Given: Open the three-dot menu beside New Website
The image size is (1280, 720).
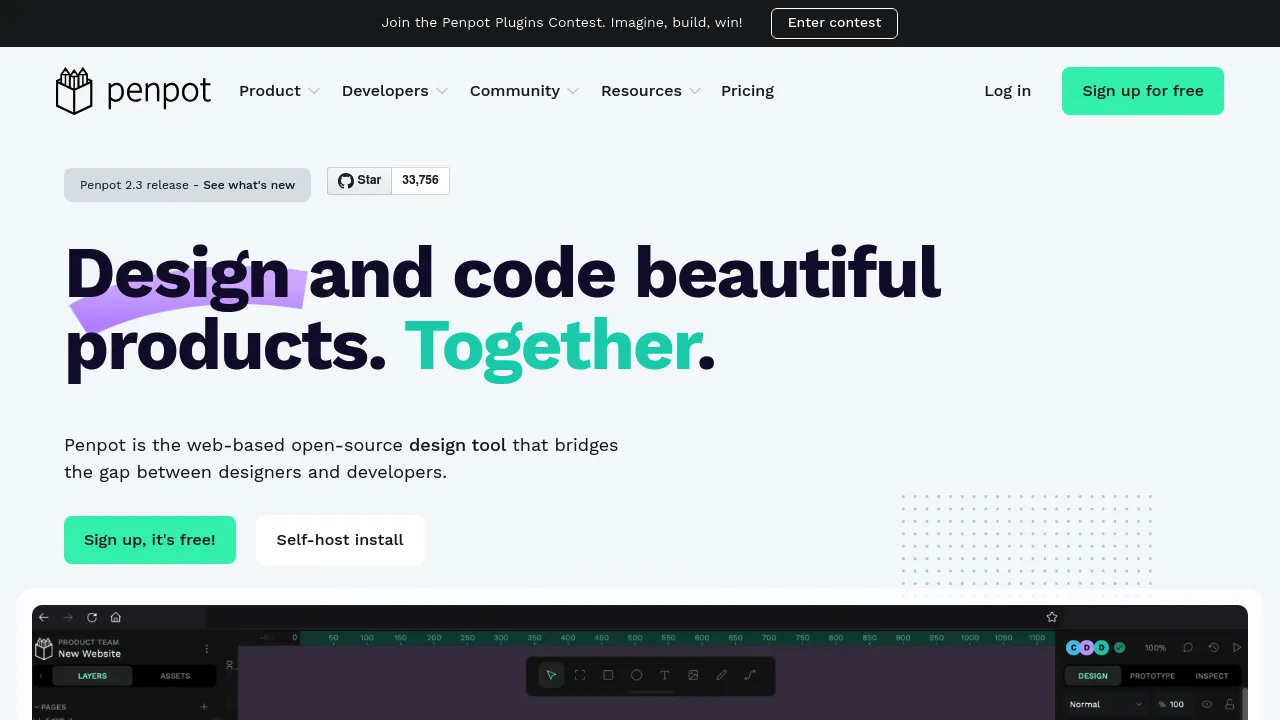Looking at the screenshot, I should click(207, 648).
